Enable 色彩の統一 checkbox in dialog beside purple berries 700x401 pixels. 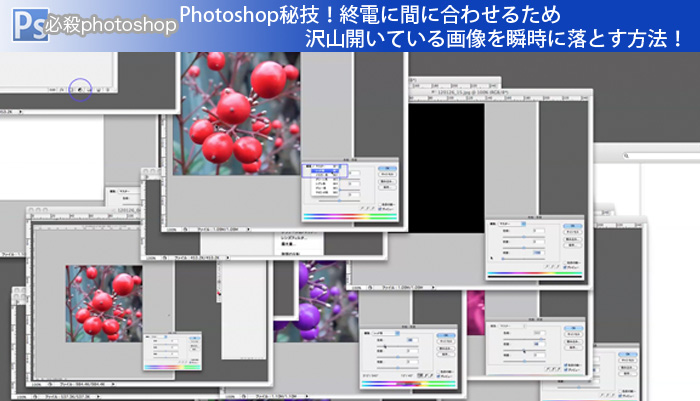[x=438, y=372]
